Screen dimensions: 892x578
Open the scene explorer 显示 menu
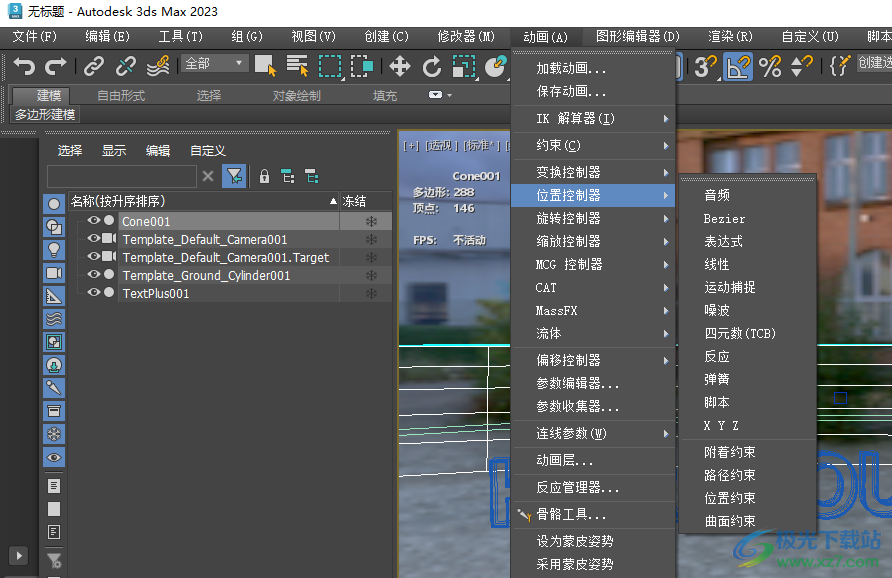[x=114, y=151]
